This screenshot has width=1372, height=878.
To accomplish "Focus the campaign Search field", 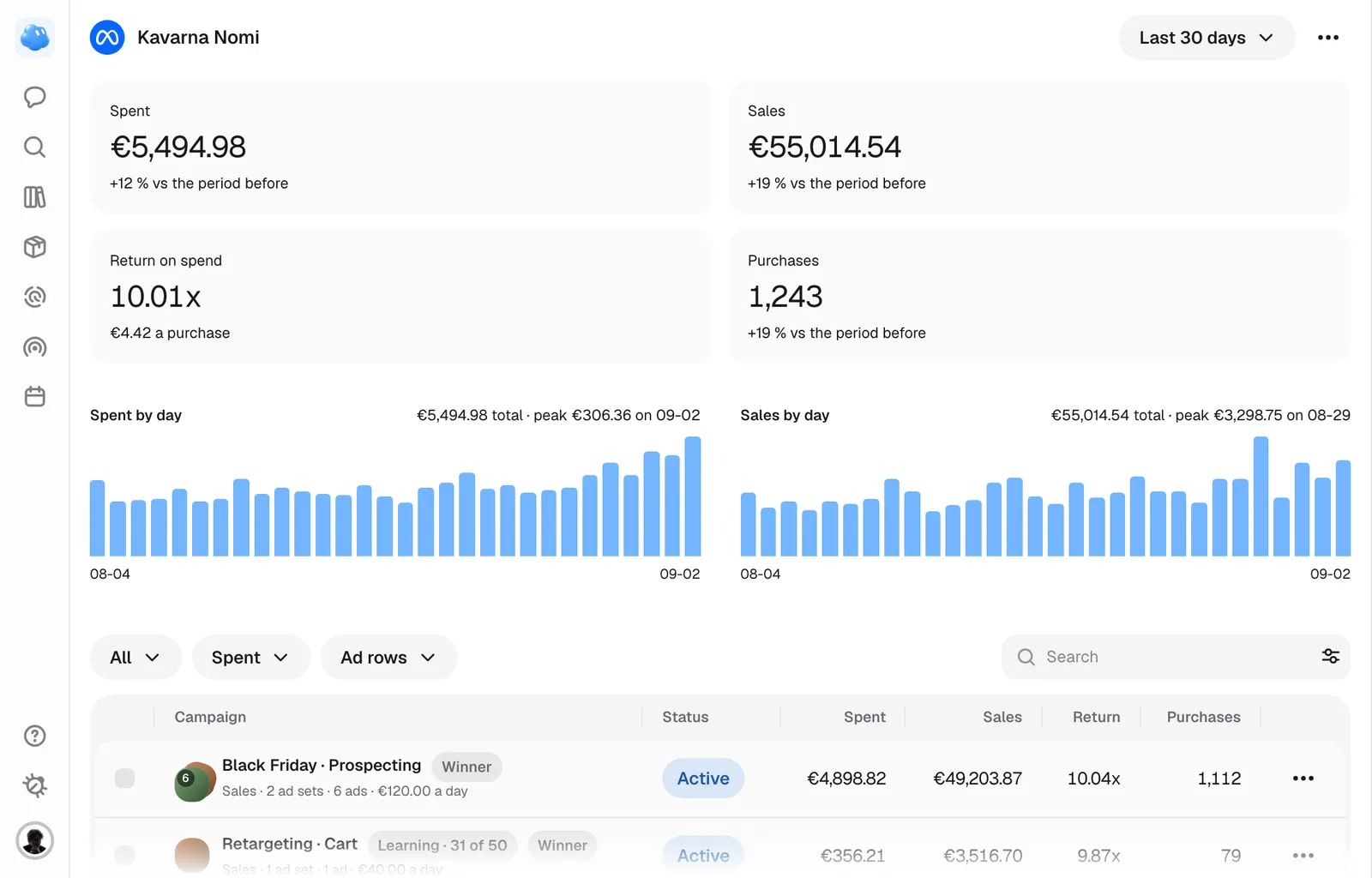I will point(1176,658).
